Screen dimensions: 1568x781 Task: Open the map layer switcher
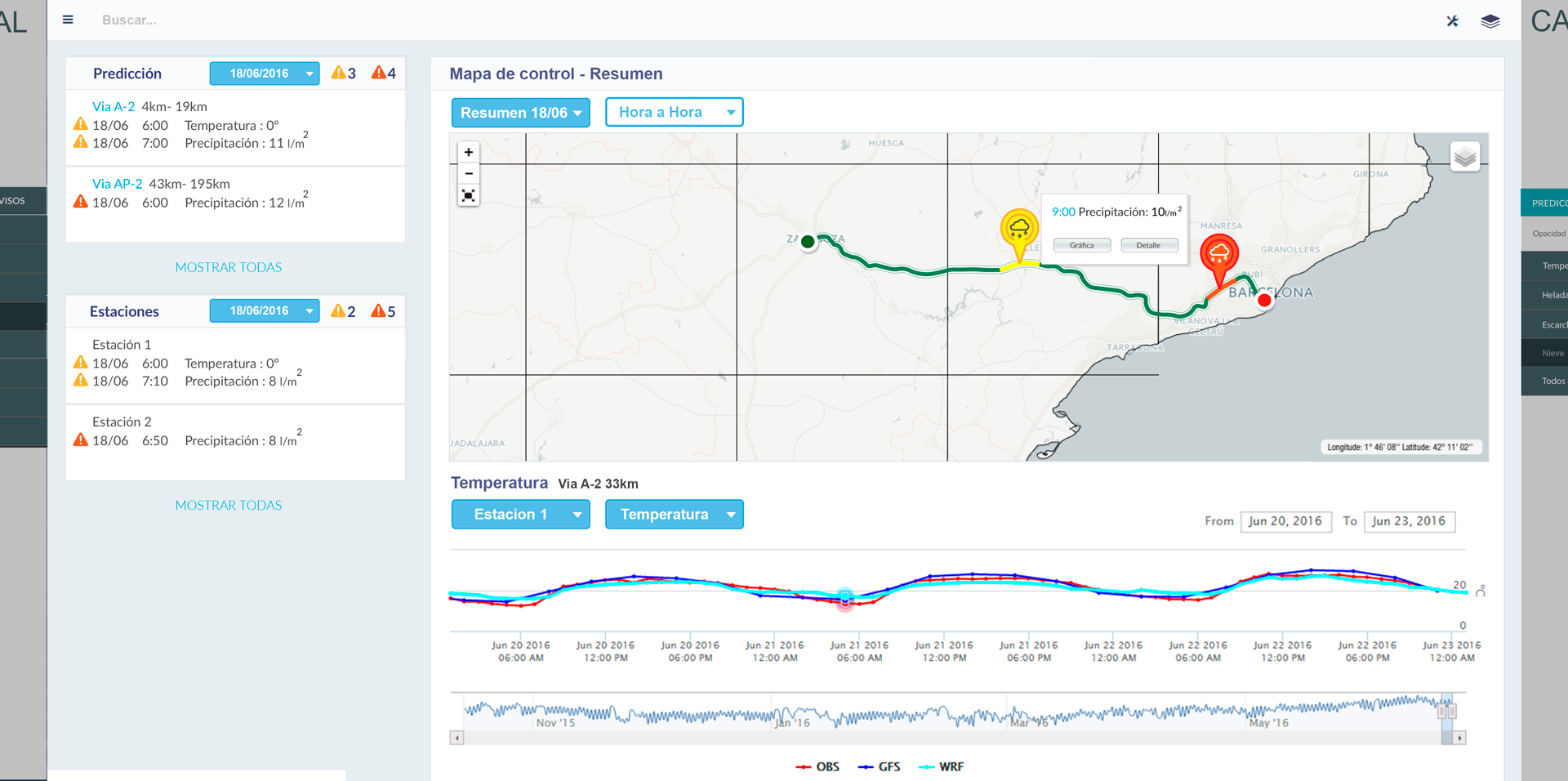[x=1465, y=156]
